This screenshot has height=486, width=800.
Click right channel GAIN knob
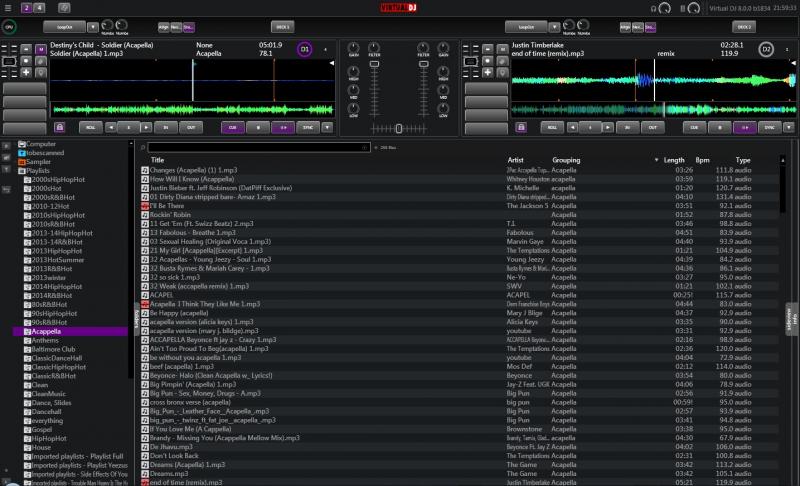coord(443,48)
